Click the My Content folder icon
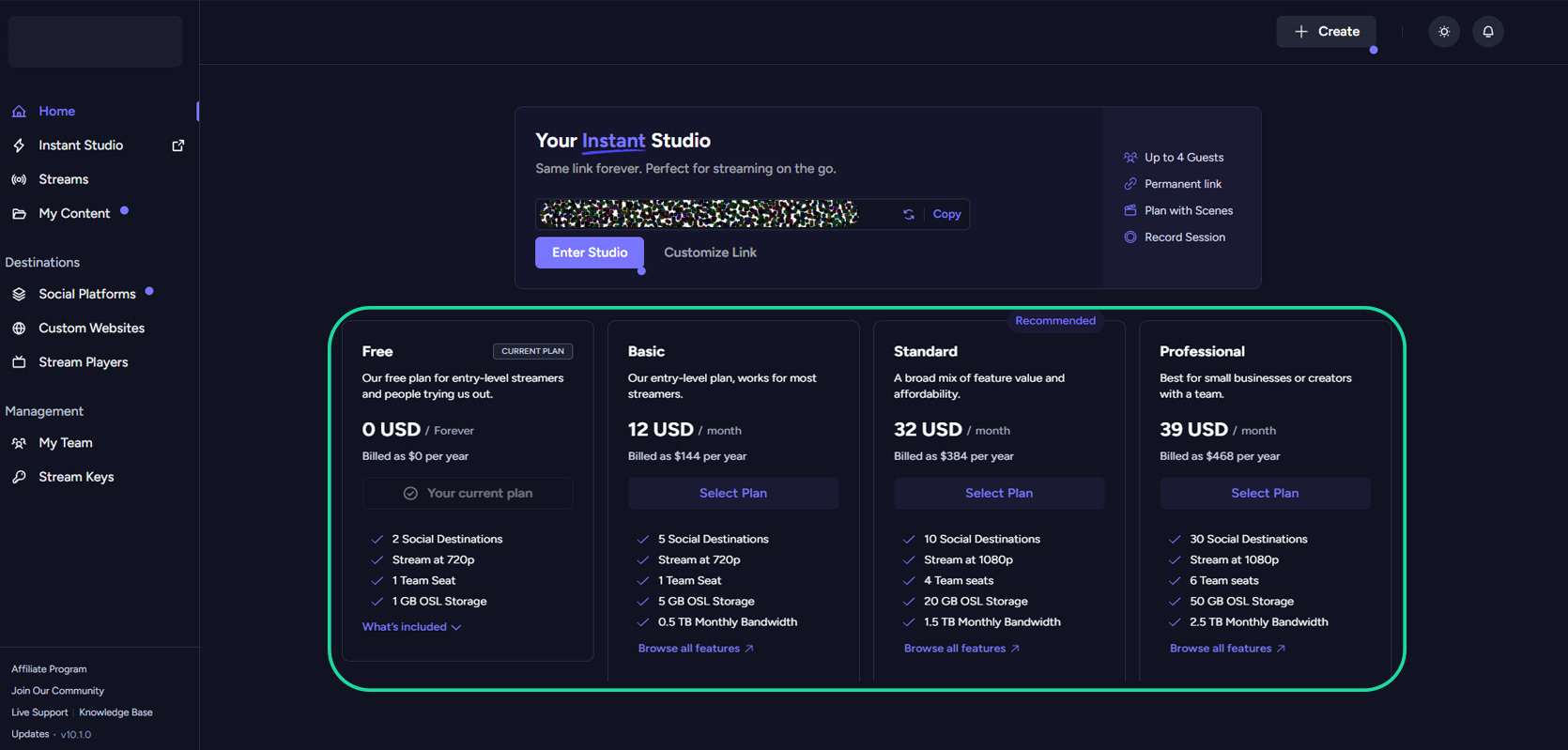 19,214
